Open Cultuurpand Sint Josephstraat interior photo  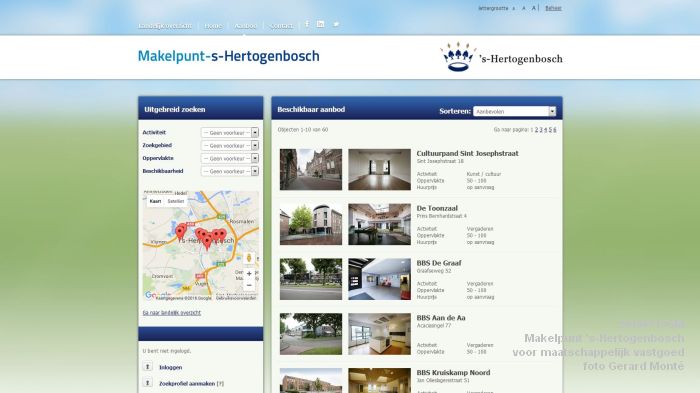tap(379, 170)
